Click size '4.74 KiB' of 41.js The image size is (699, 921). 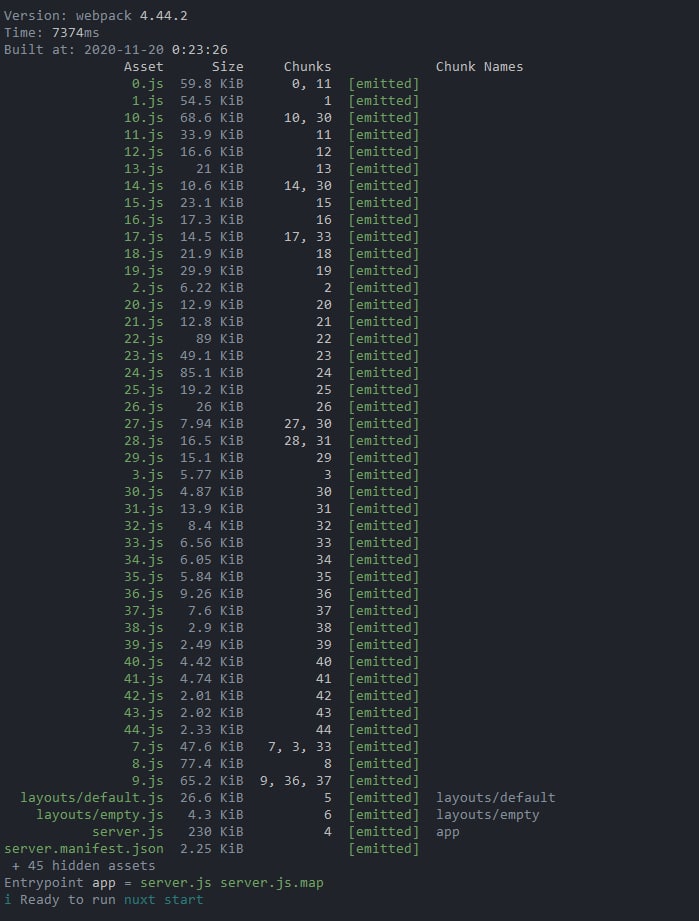point(211,680)
